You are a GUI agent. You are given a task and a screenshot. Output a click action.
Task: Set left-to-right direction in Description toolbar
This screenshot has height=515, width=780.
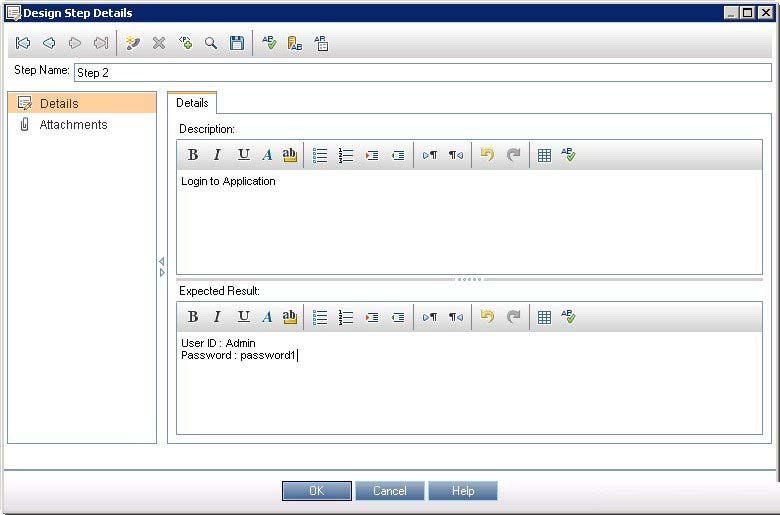(x=430, y=155)
